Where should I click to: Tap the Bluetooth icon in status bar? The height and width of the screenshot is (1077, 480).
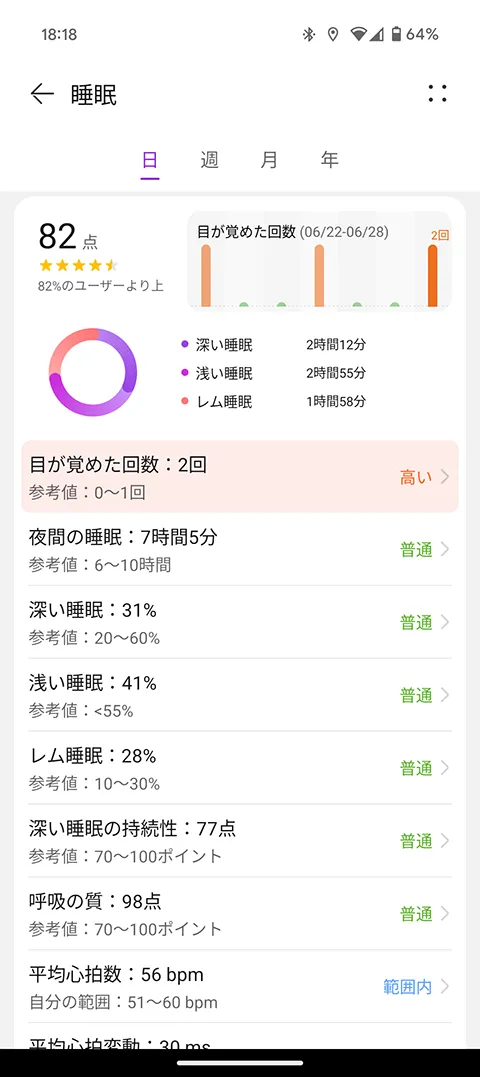tap(308, 34)
